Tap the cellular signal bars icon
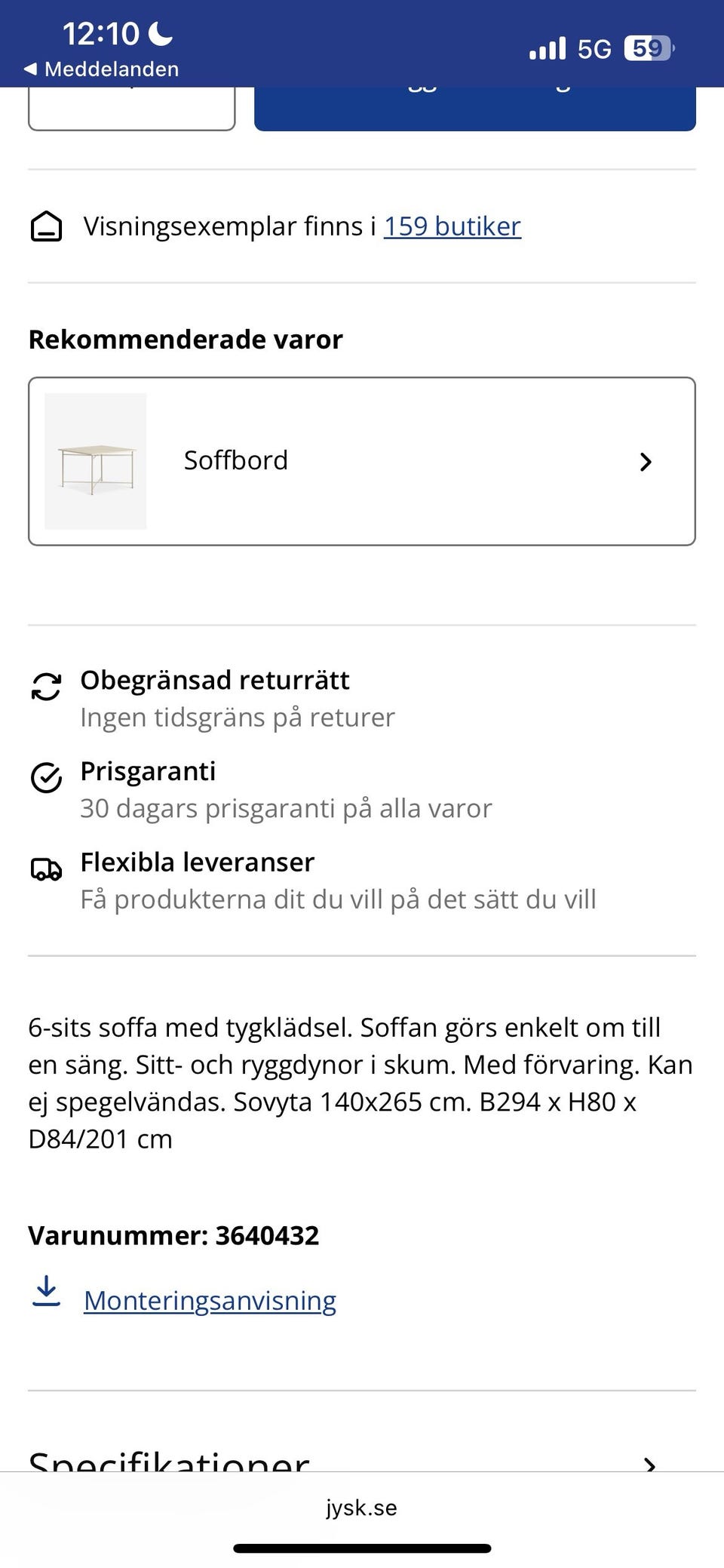 pyautogui.click(x=548, y=49)
